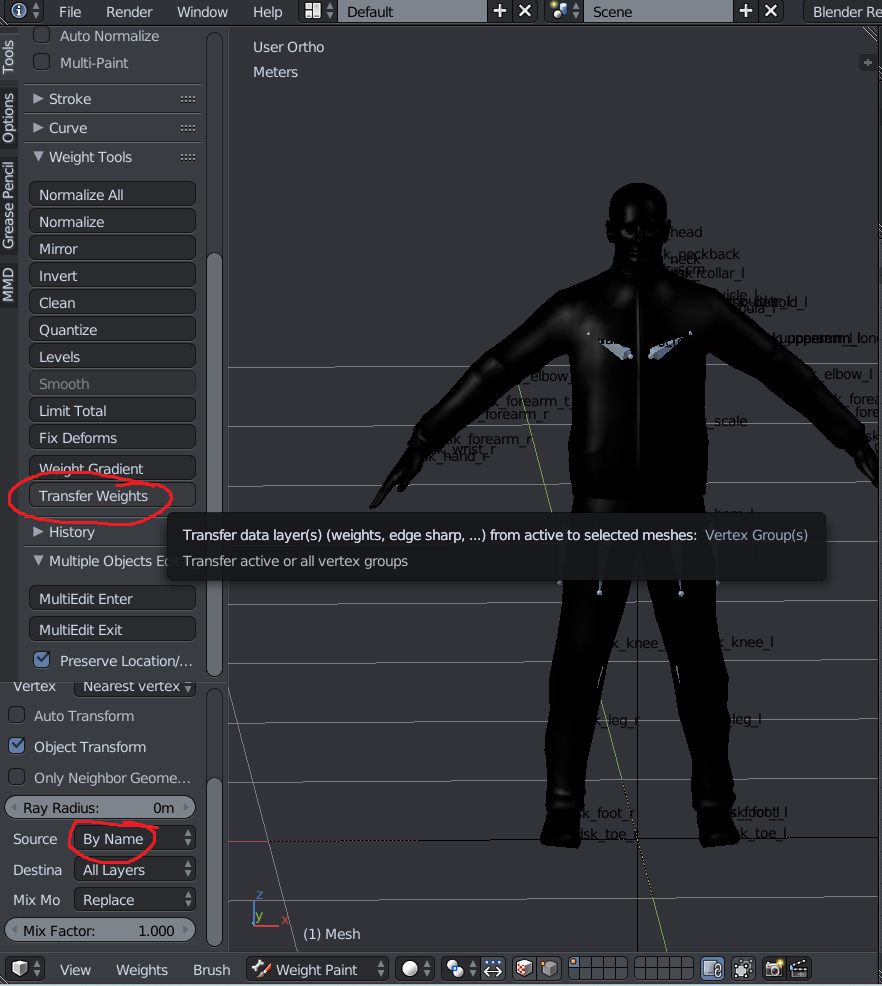This screenshot has width=882, height=986.
Task: Select the first scene layer box
Action: pyautogui.click(x=574, y=963)
